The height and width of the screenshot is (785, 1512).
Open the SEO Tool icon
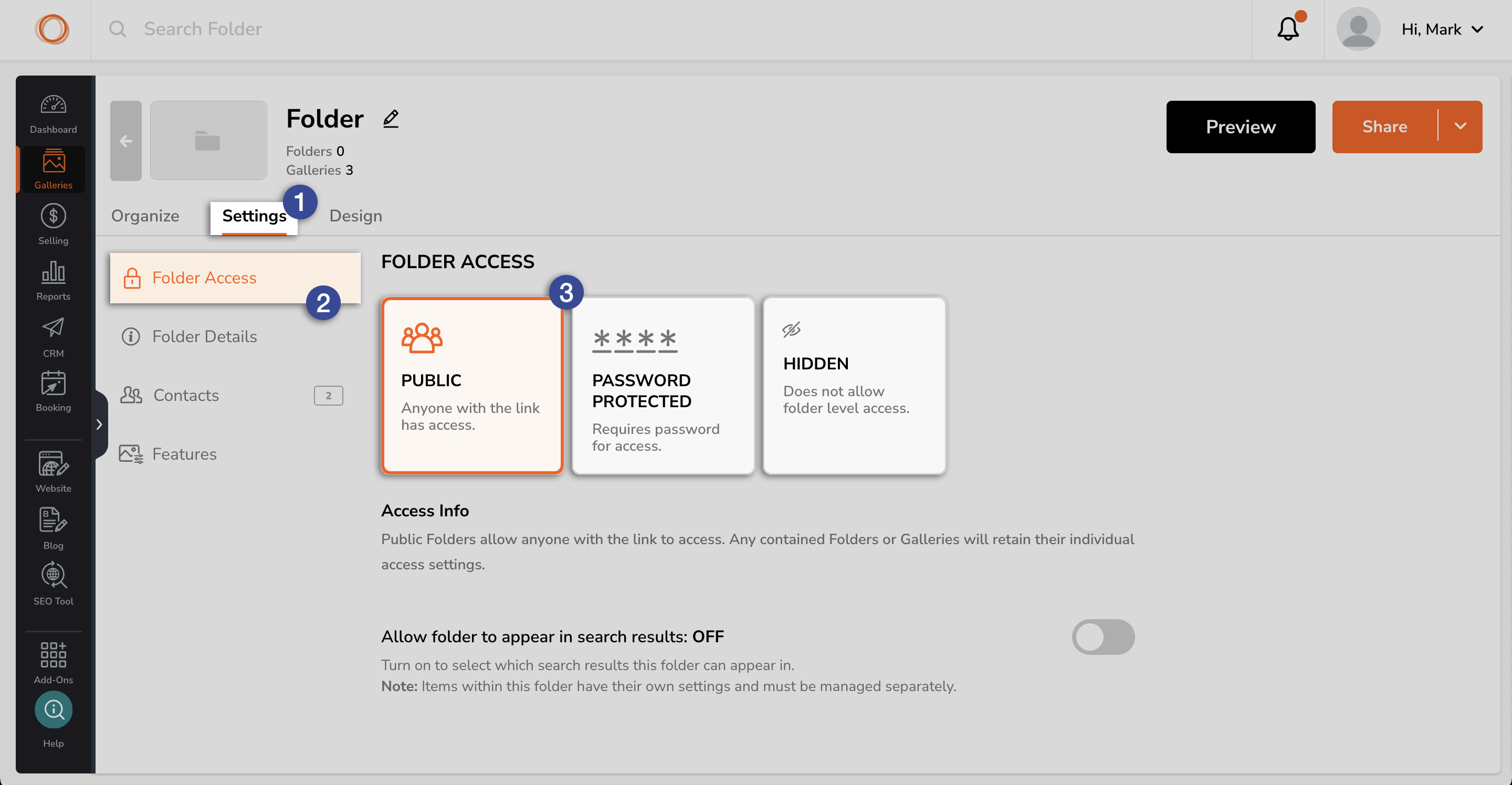[54, 576]
